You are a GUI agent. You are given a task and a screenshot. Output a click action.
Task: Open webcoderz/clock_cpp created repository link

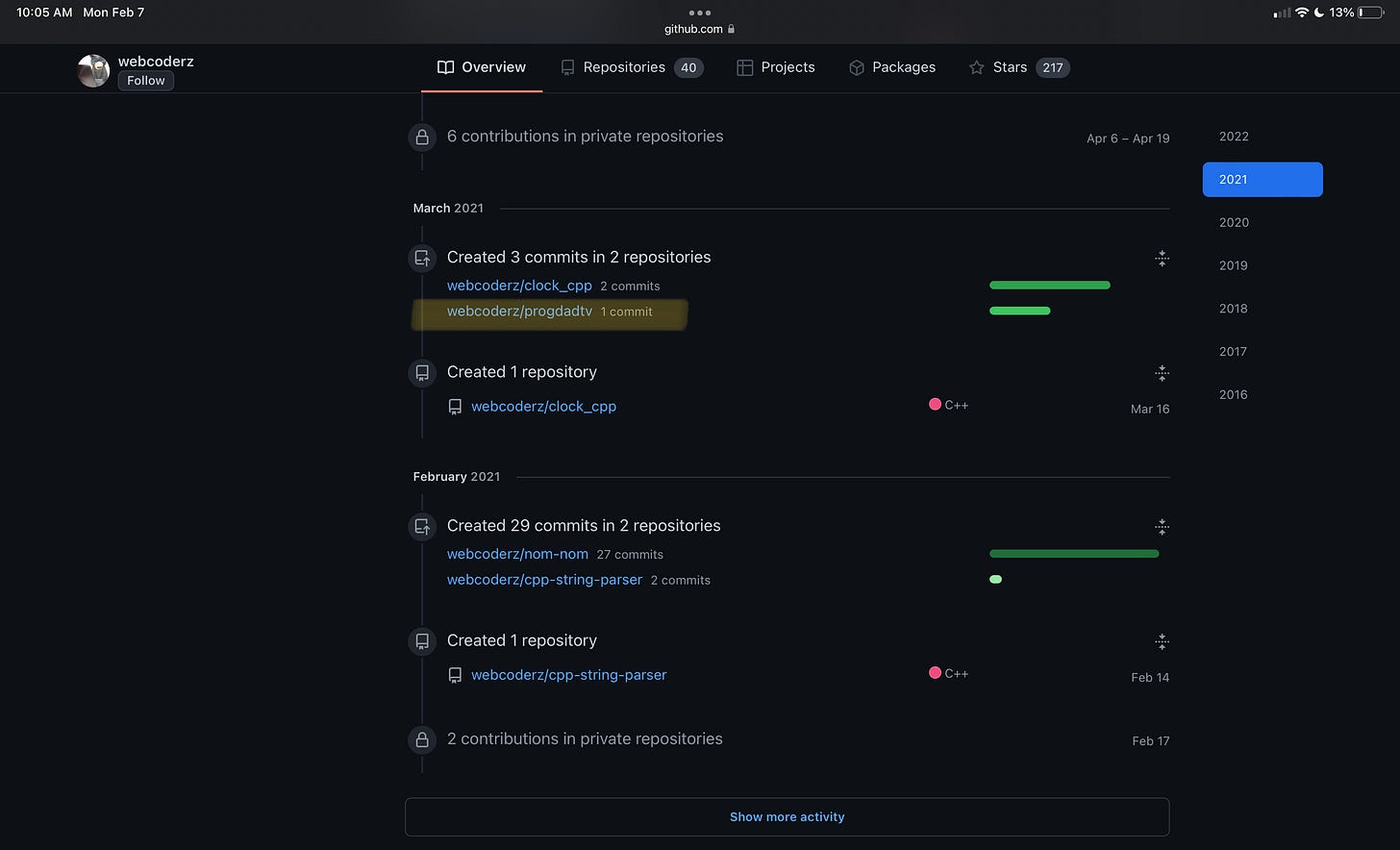pyautogui.click(x=543, y=407)
